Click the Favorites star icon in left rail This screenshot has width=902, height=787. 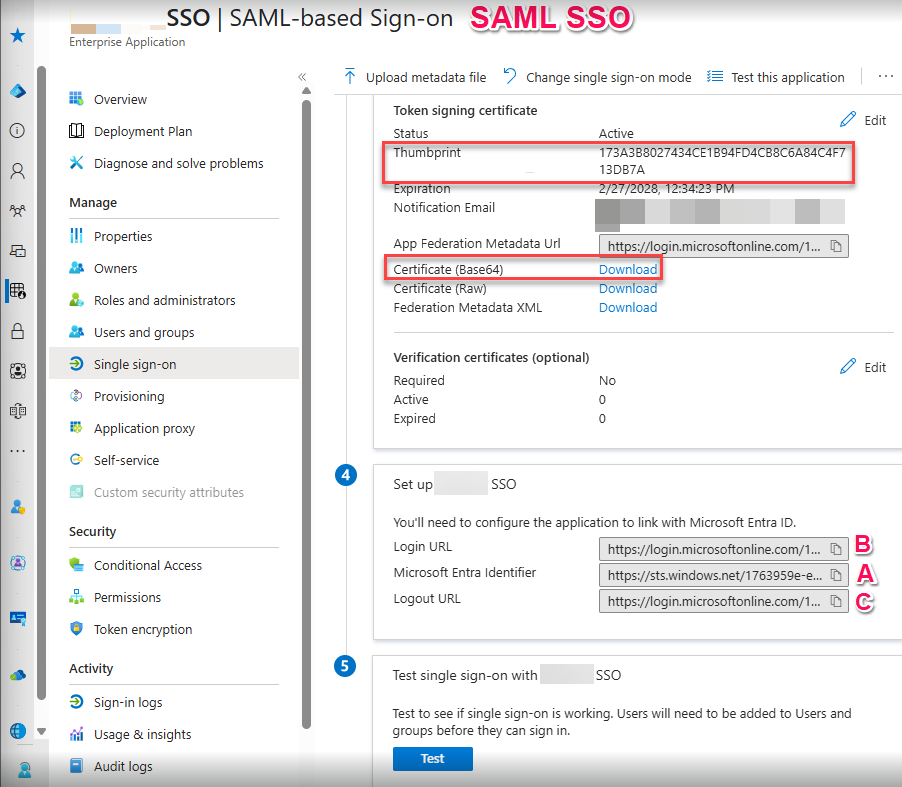pos(17,36)
